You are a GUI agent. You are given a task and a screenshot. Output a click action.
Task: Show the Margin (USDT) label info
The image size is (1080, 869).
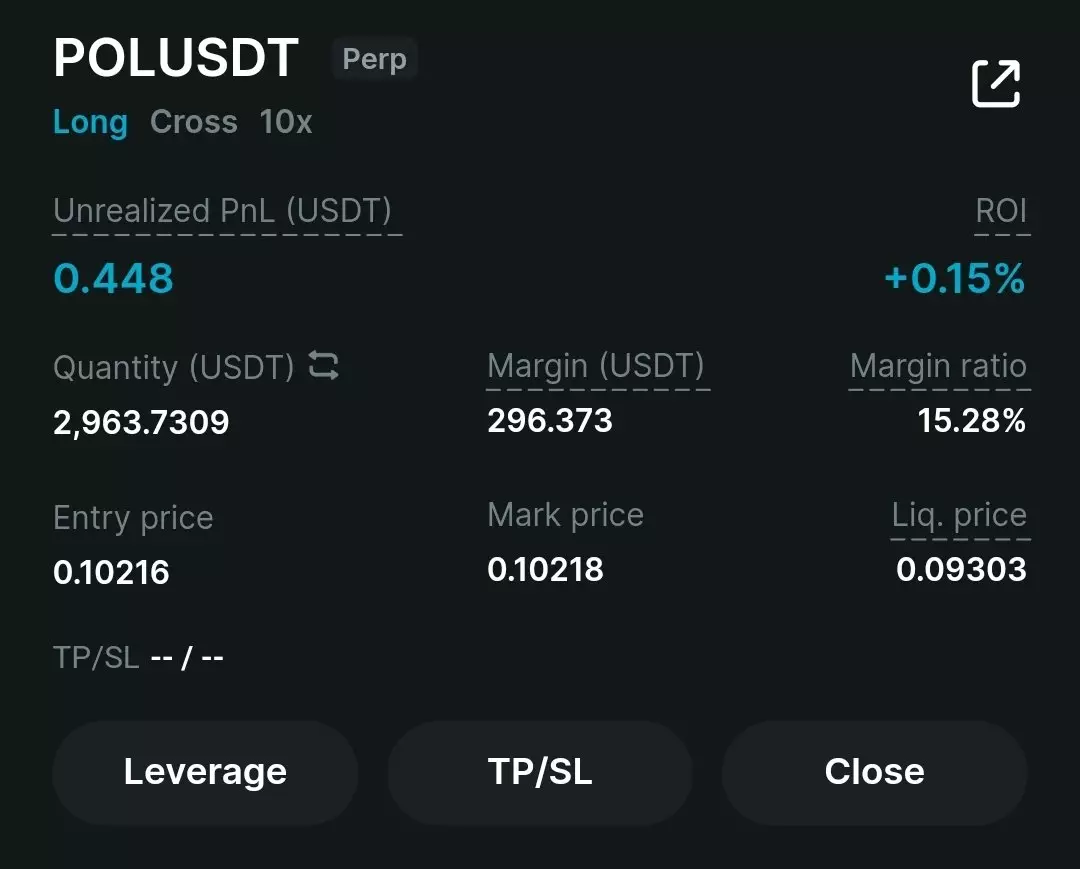point(596,366)
